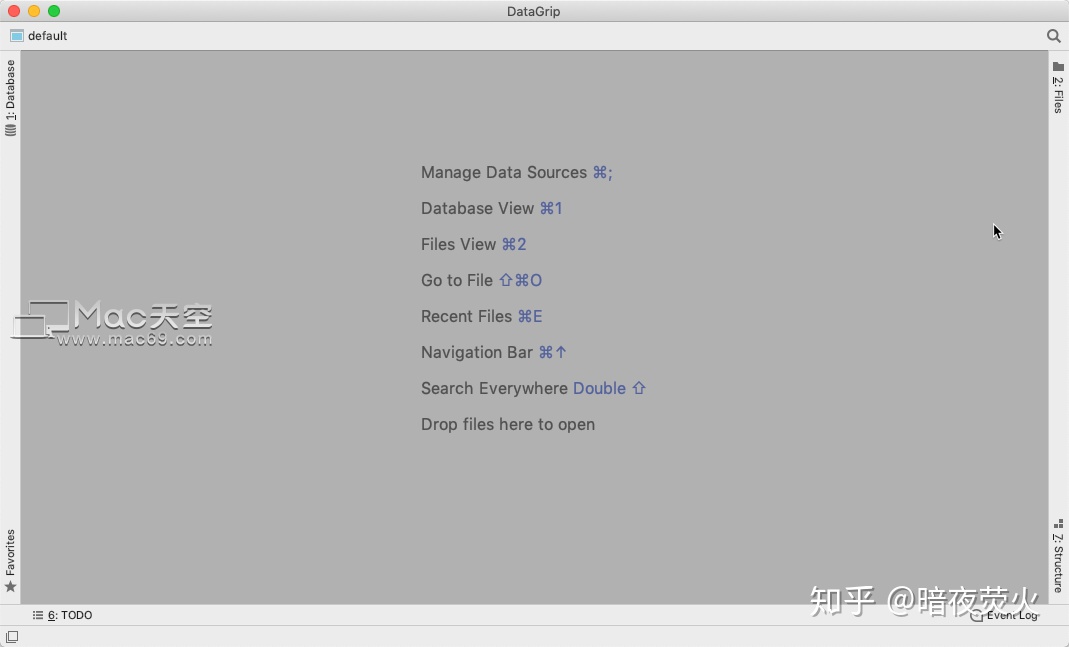This screenshot has height=647, width=1069.
Task: Maximize the DataGrip window with green button
Action: [x=54, y=11]
